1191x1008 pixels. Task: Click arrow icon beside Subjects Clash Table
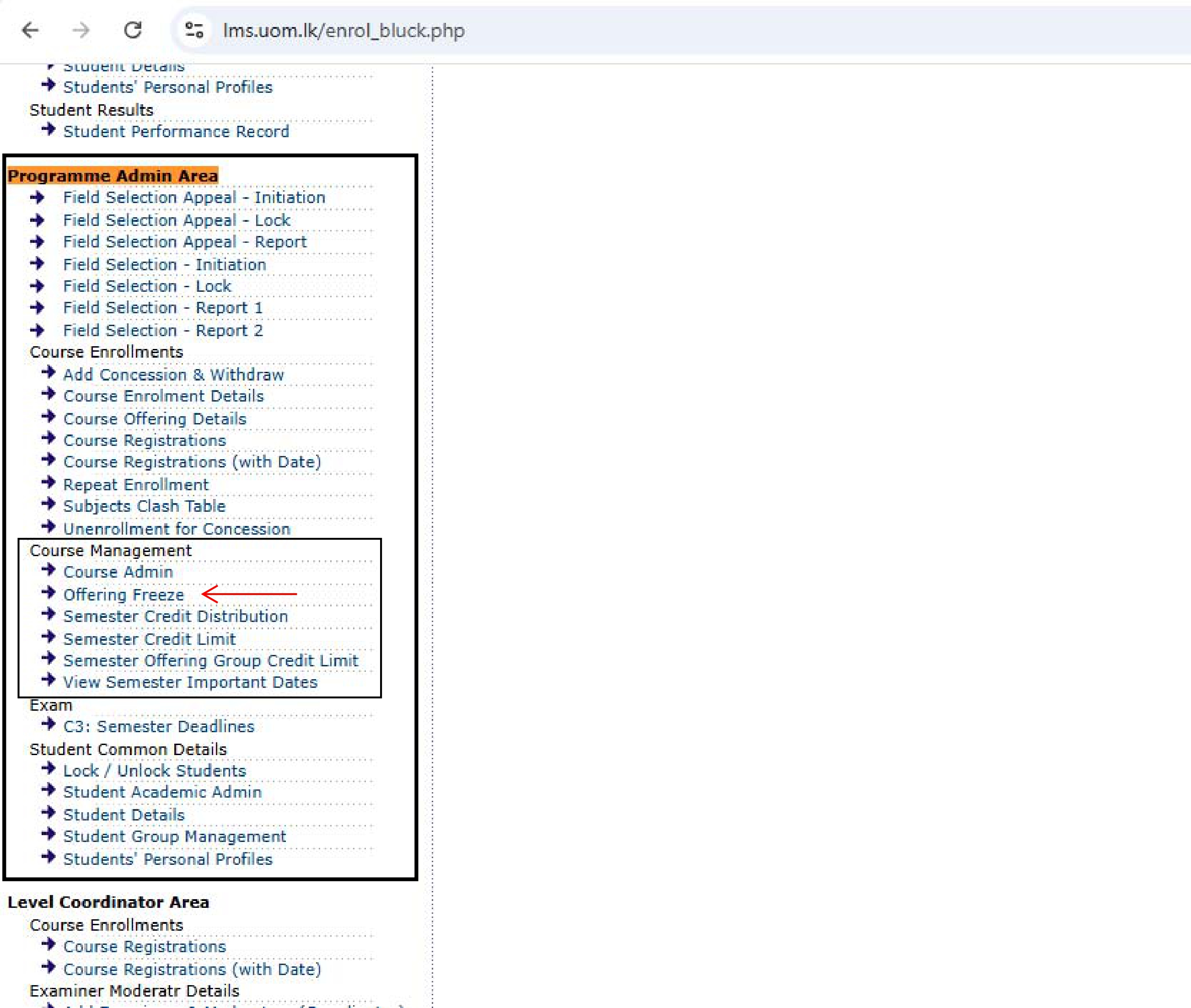pos(48,504)
